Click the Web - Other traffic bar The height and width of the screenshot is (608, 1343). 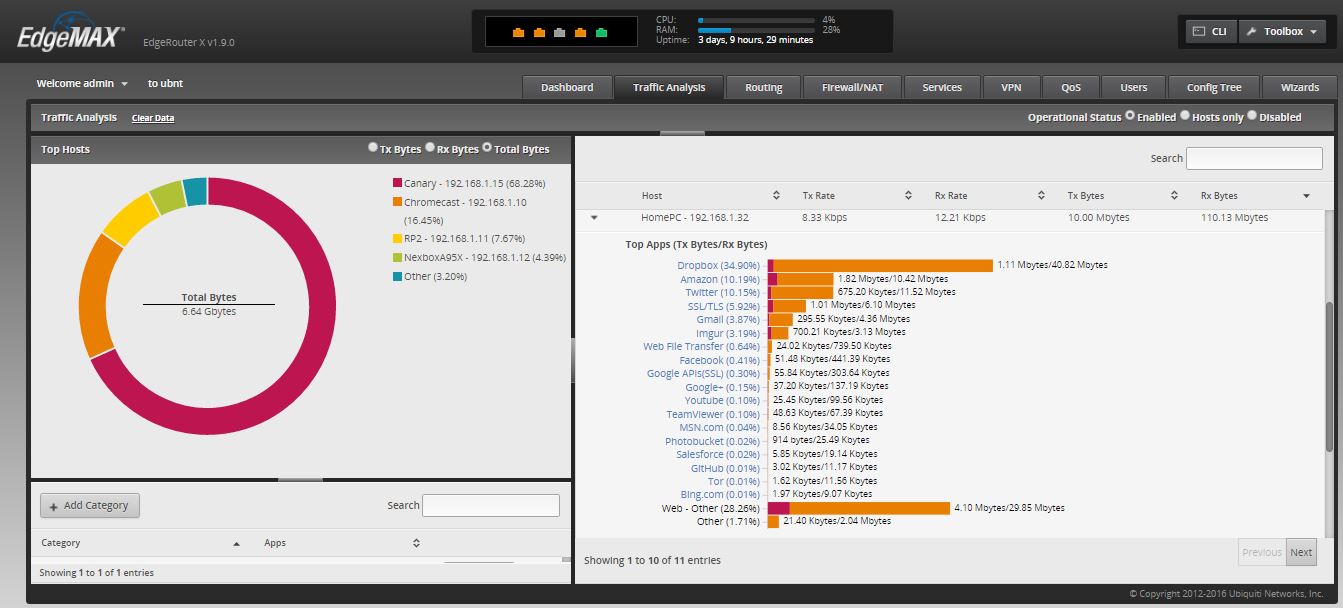(x=859, y=508)
